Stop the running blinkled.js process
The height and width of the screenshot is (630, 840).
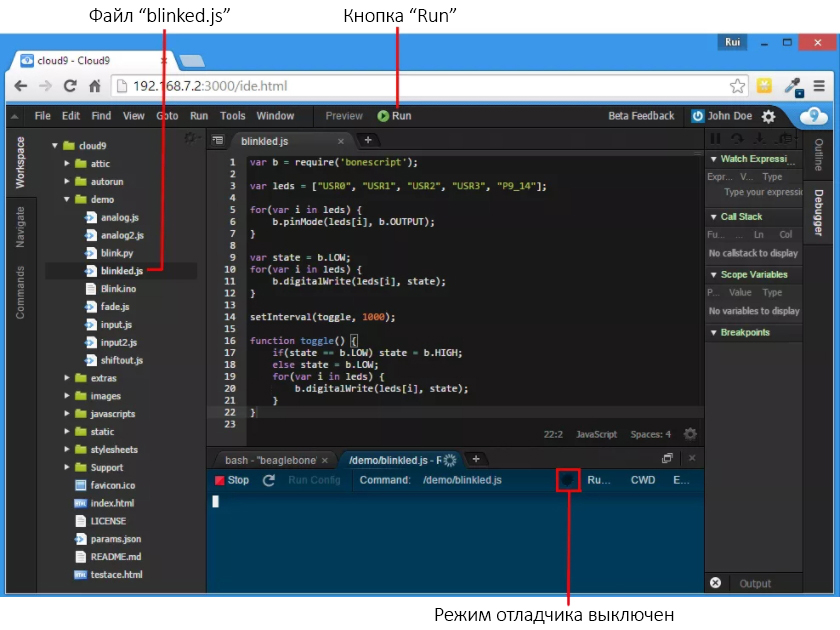(231, 481)
